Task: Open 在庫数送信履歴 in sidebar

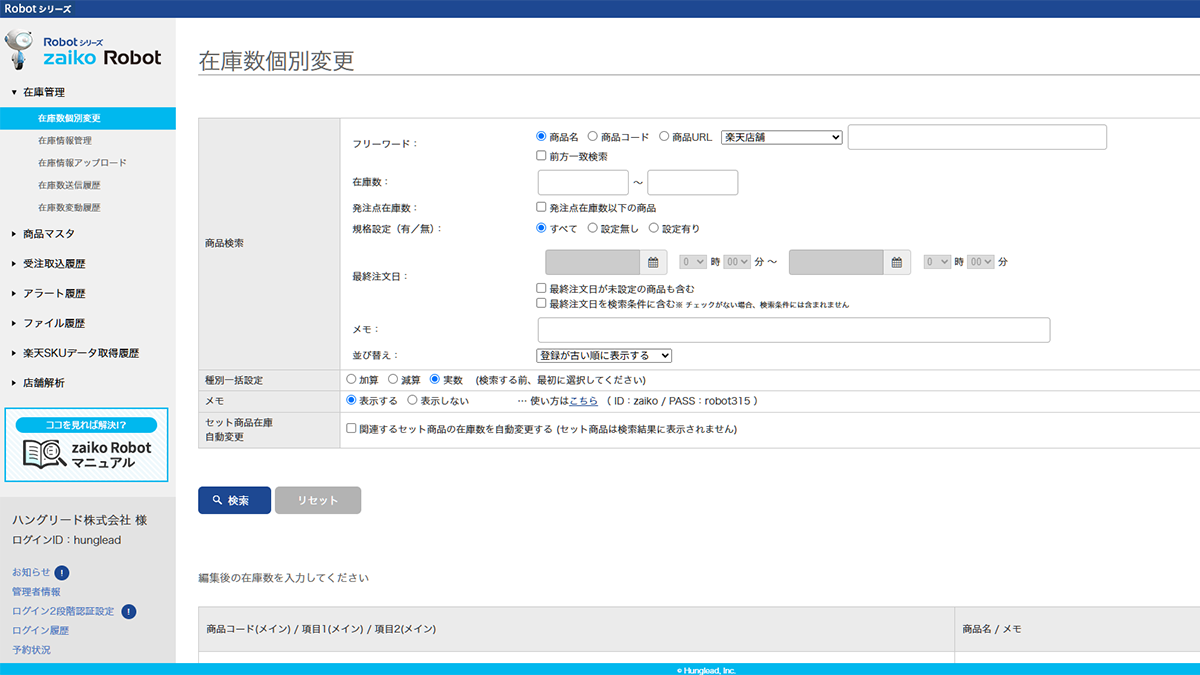Action: (x=69, y=185)
